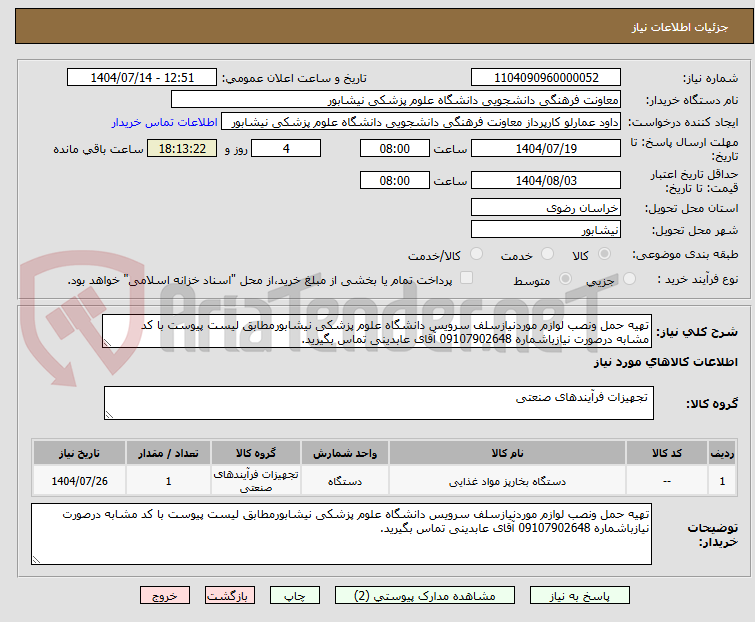Click the تعداد / مقدار column header

tap(168, 453)
